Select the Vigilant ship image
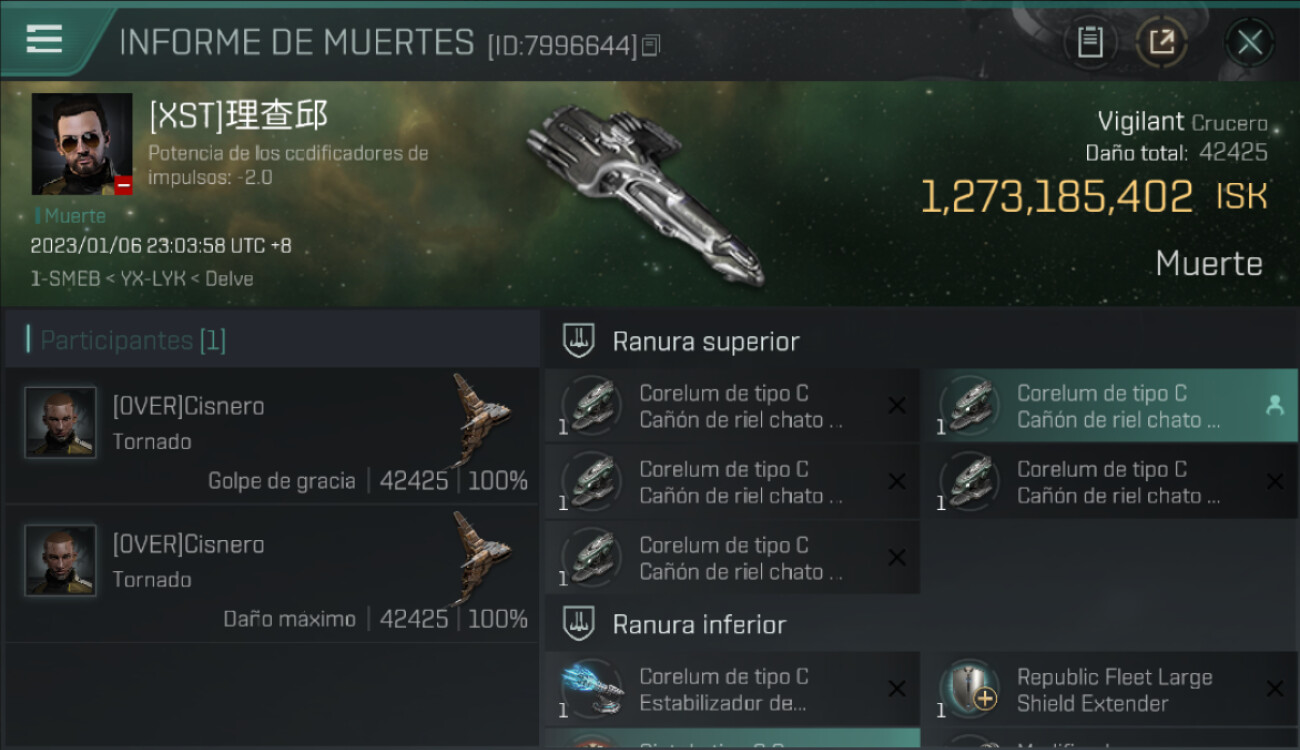The image size is (1300, 750). click(x=646, y=191)
